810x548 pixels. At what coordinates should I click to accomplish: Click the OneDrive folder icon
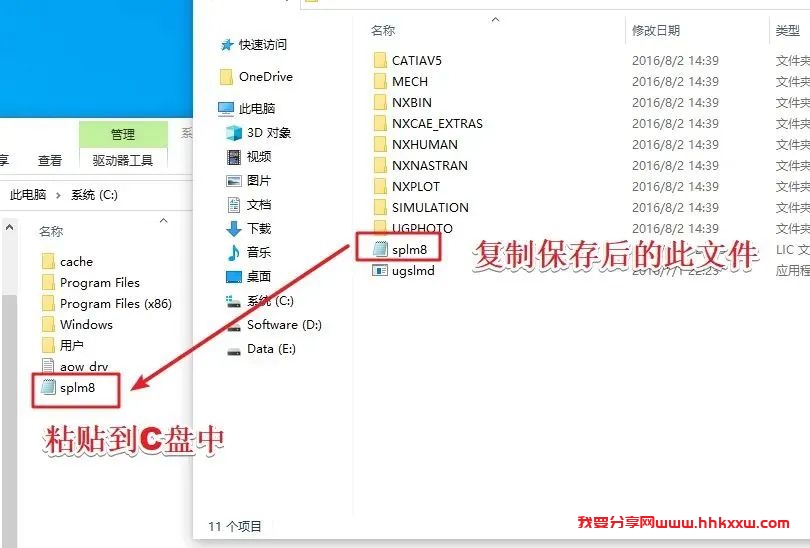226,77
